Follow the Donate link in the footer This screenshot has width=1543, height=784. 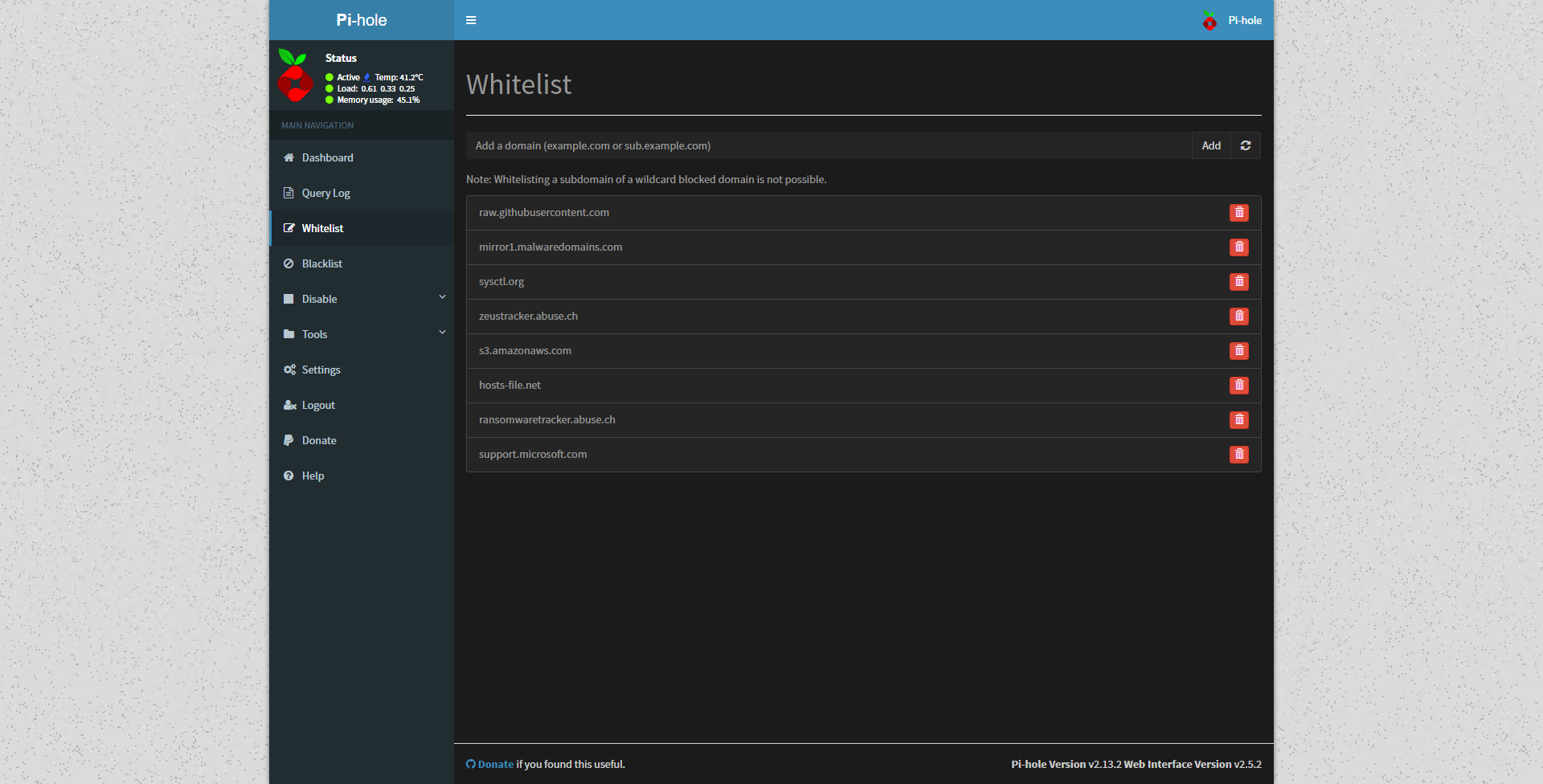pyautogui.click(x=495, y=765)
